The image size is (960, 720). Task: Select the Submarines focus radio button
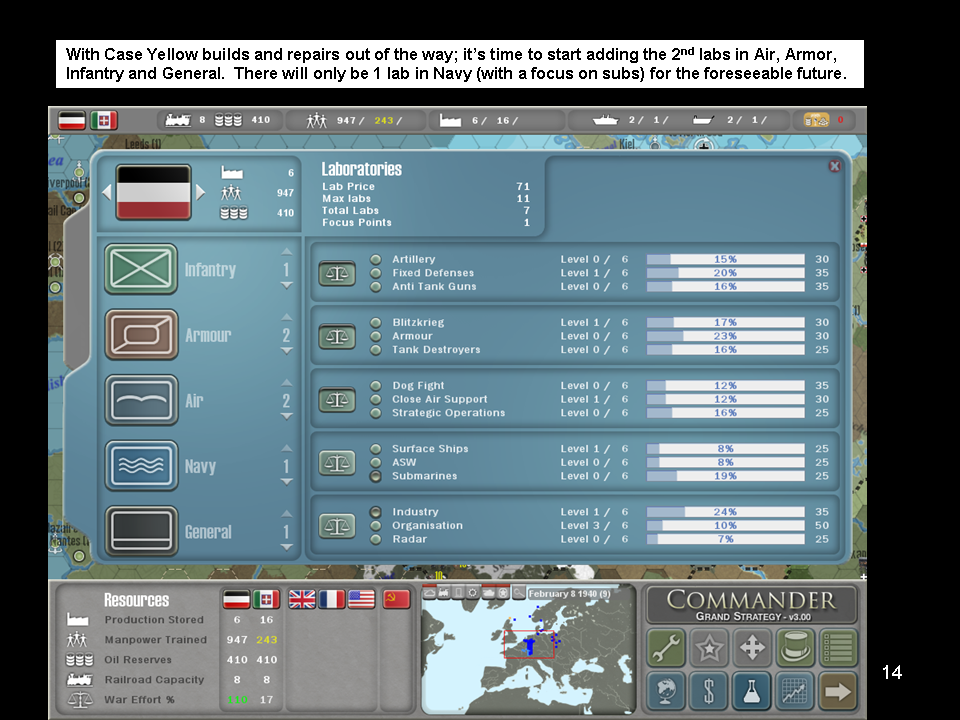point(376,476)
